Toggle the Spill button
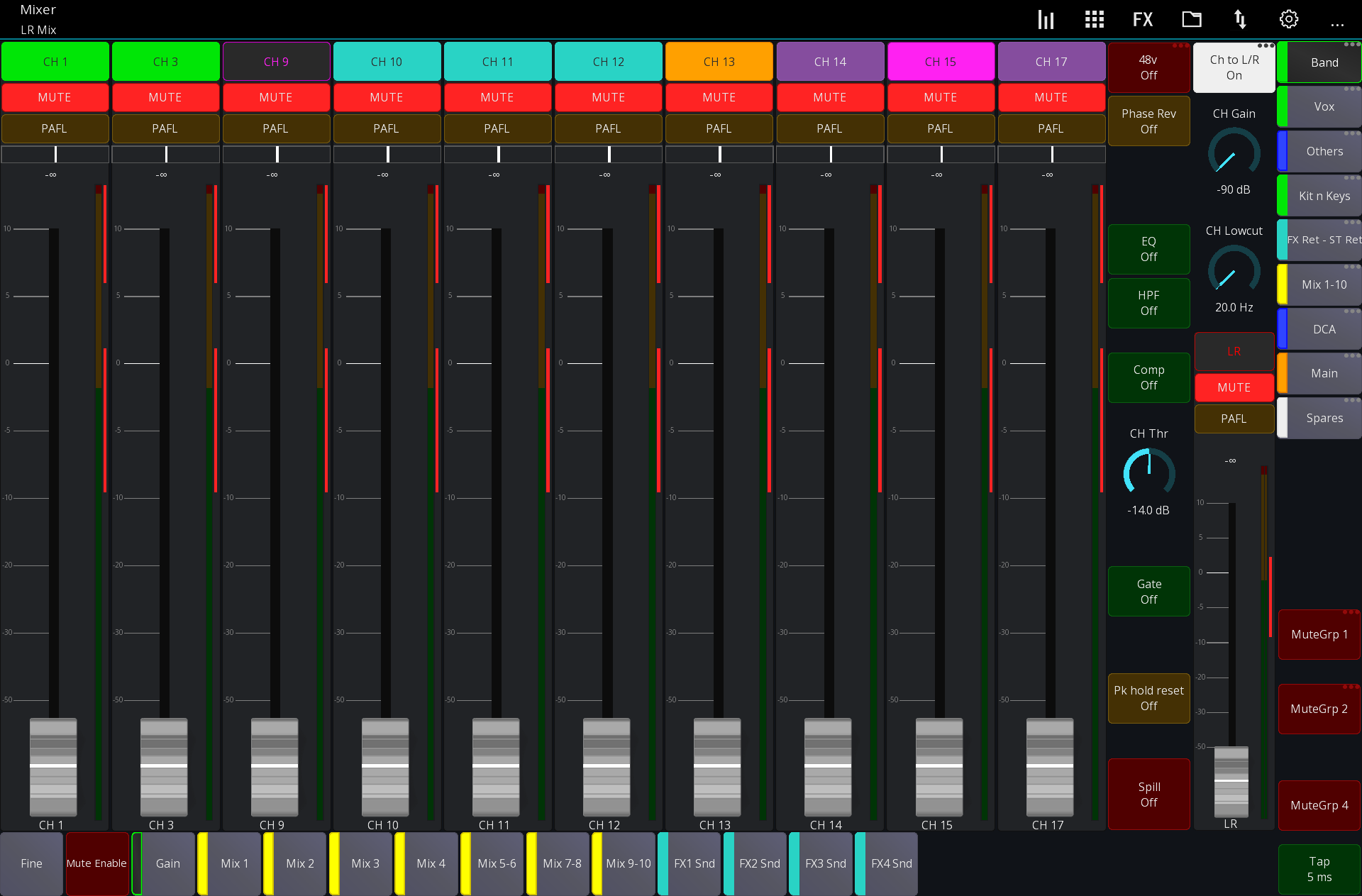Screen dimensions: 1362x896 (1148, 795)
